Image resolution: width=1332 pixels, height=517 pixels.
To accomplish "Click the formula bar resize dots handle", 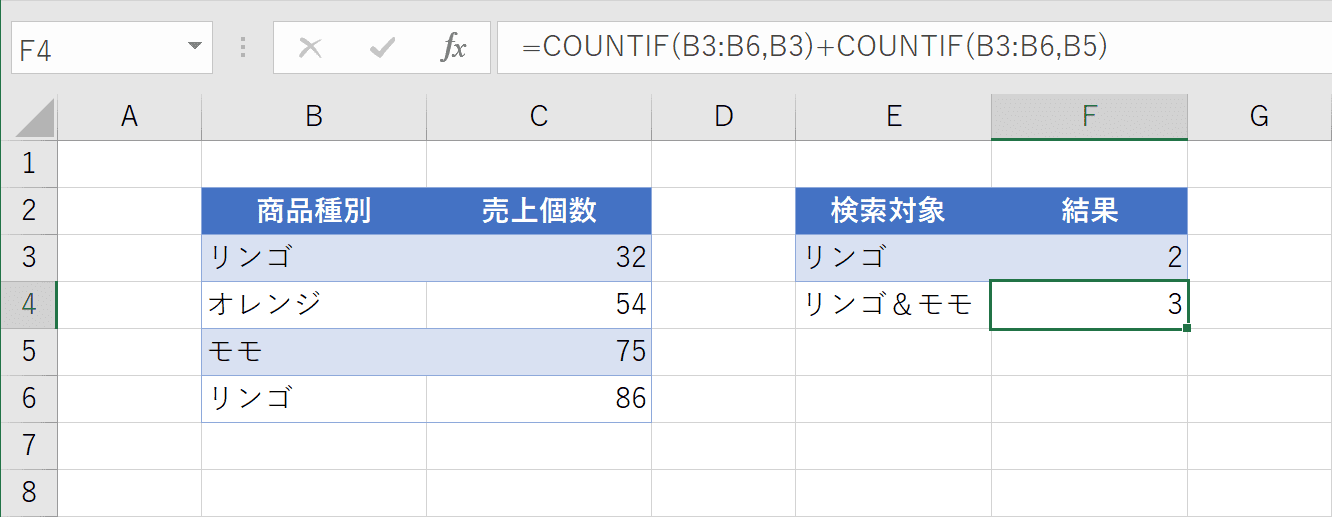I will [x=243, y=48].
